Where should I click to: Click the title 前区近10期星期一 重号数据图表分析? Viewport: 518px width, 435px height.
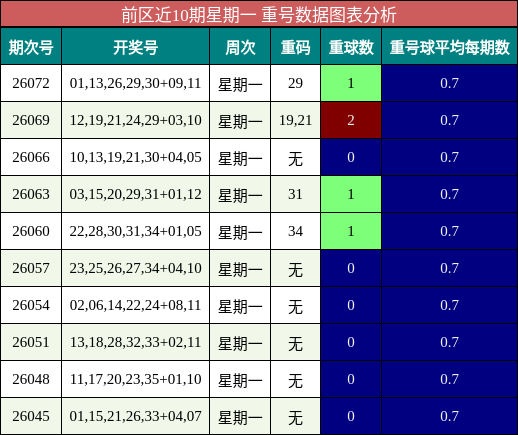click(259, 15)
